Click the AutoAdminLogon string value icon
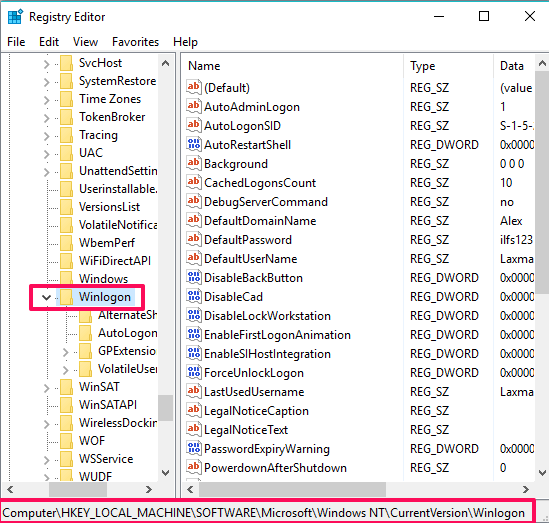 point(193,106)
